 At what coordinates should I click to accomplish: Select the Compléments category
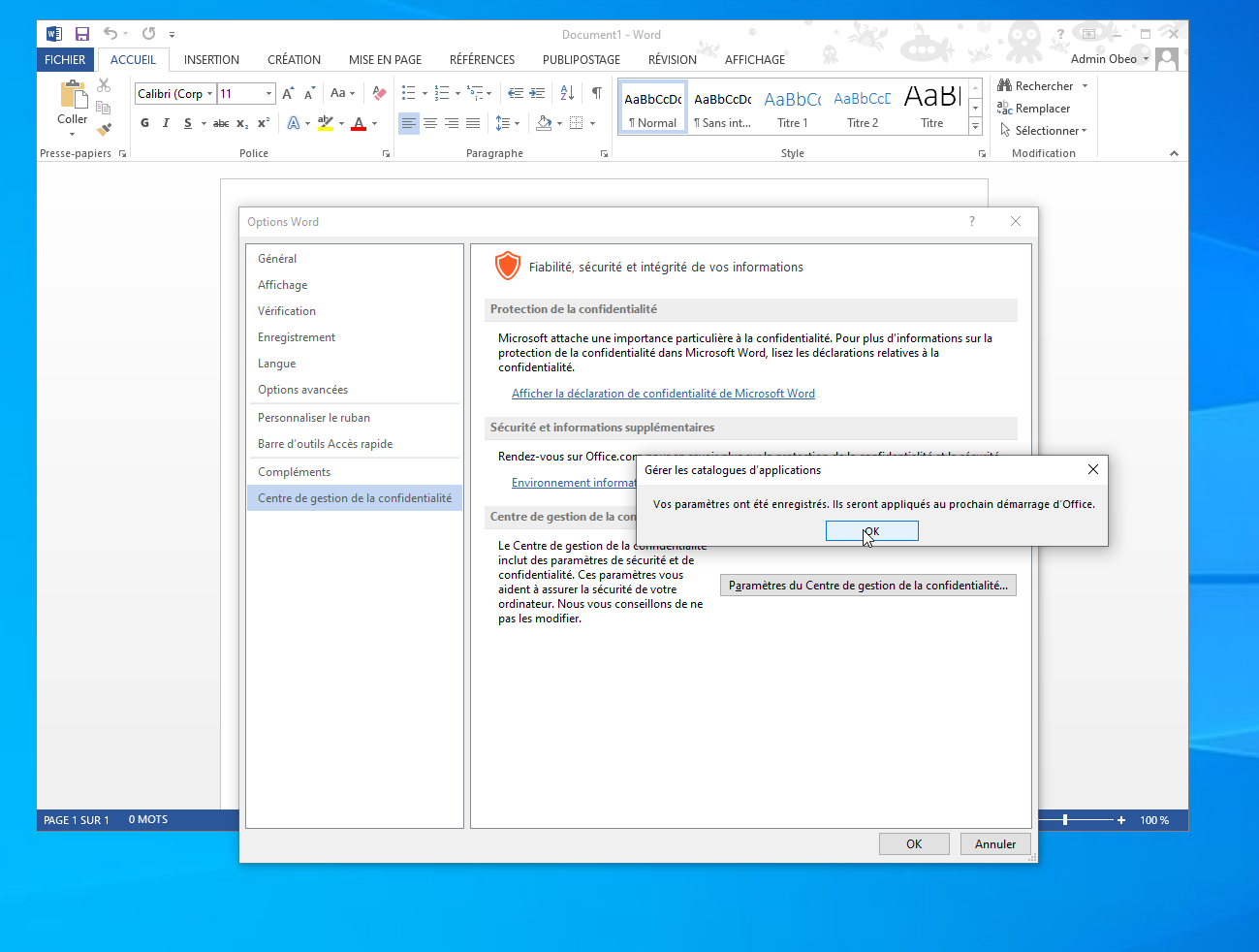(355, 472)
